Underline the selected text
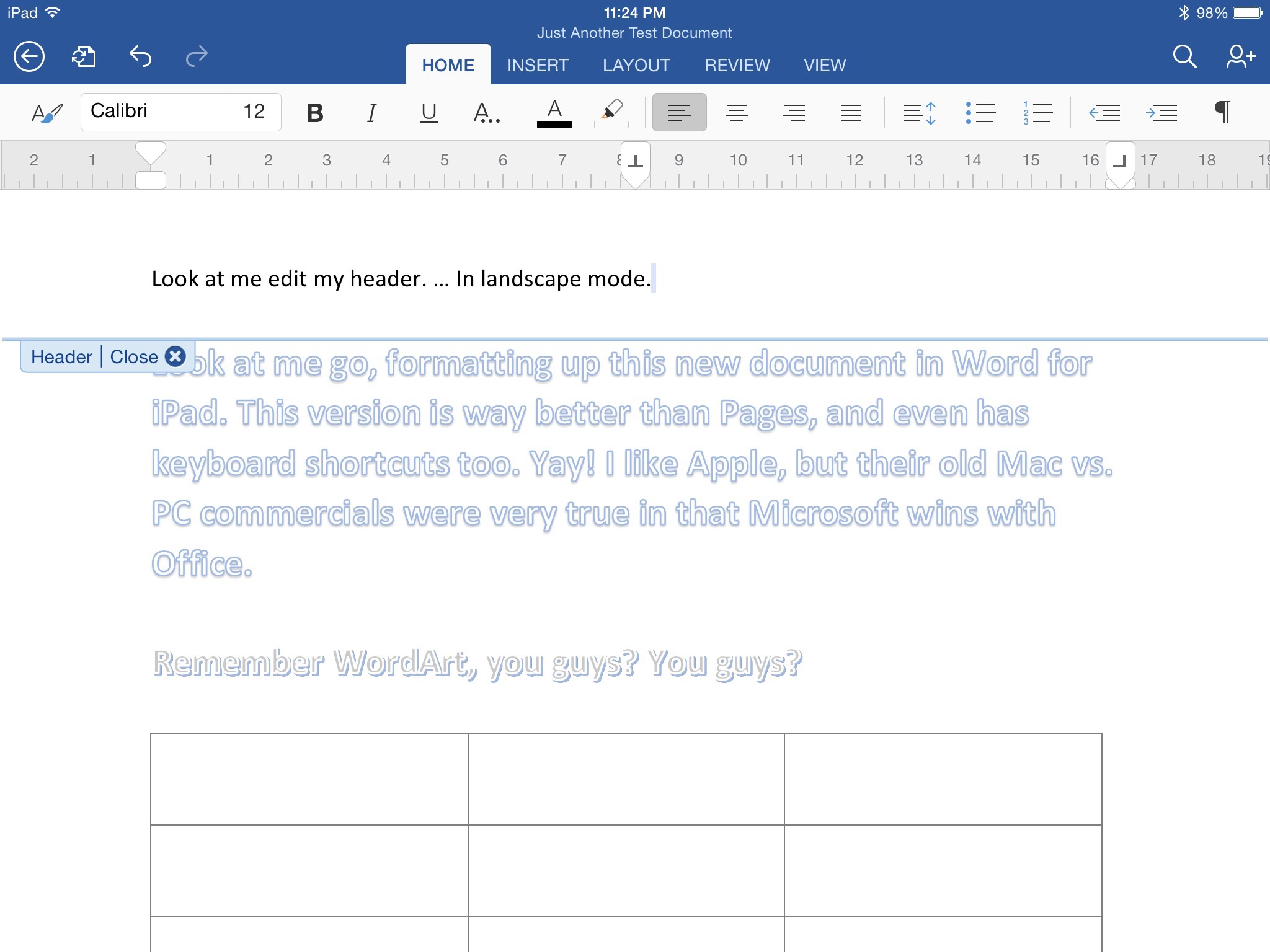The width and height of the screenshot is (1270, 952). (428, 112)
